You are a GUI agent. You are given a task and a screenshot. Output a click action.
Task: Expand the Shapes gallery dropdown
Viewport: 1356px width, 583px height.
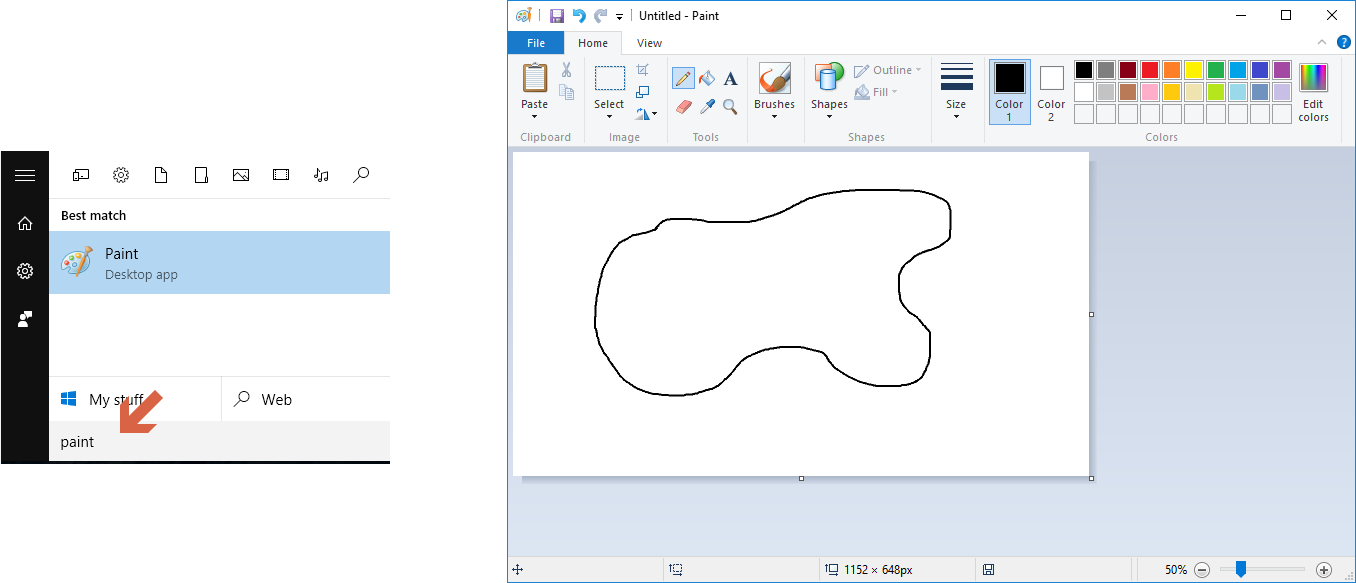[829, 91]
